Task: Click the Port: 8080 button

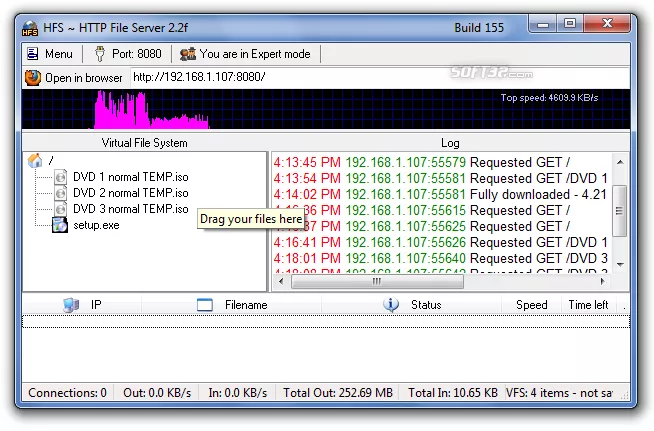Action: (x=128, y=54)
